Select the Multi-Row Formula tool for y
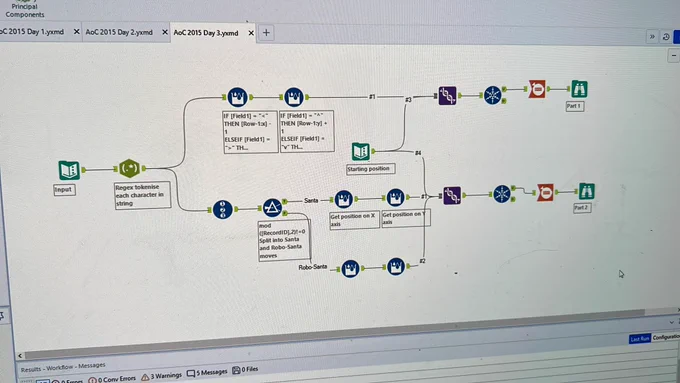 pos(294,97)
